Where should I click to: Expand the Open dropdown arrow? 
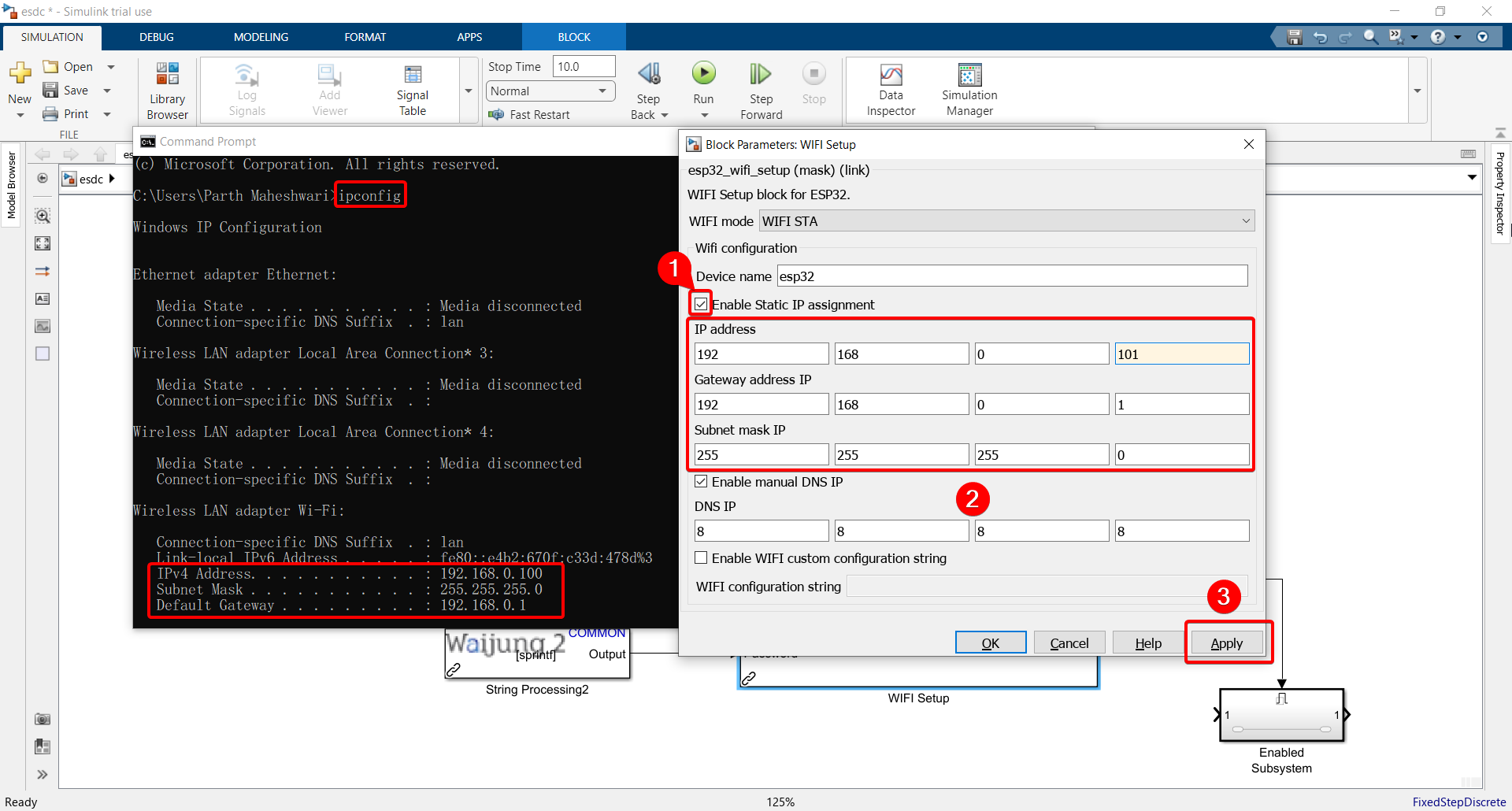pyautogui.click(x=111, y=67)
